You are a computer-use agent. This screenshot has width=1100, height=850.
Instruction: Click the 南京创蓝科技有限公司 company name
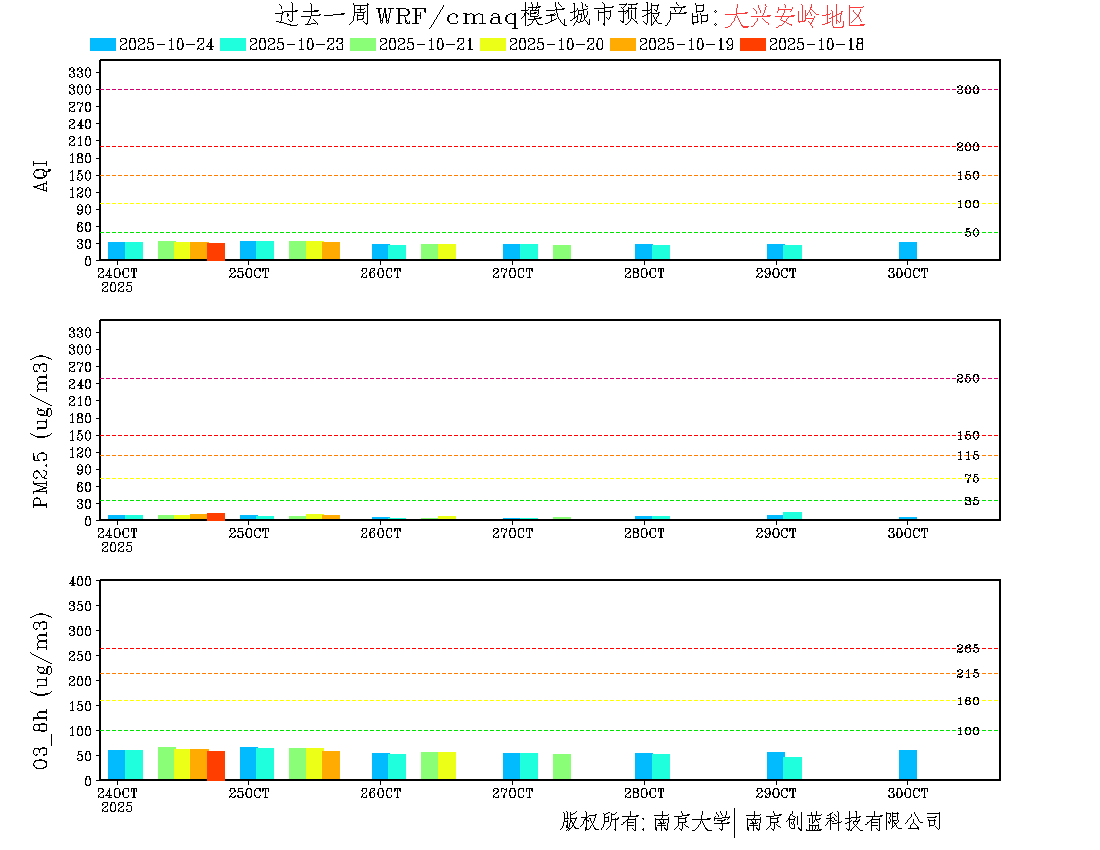[x=843, y=822]
